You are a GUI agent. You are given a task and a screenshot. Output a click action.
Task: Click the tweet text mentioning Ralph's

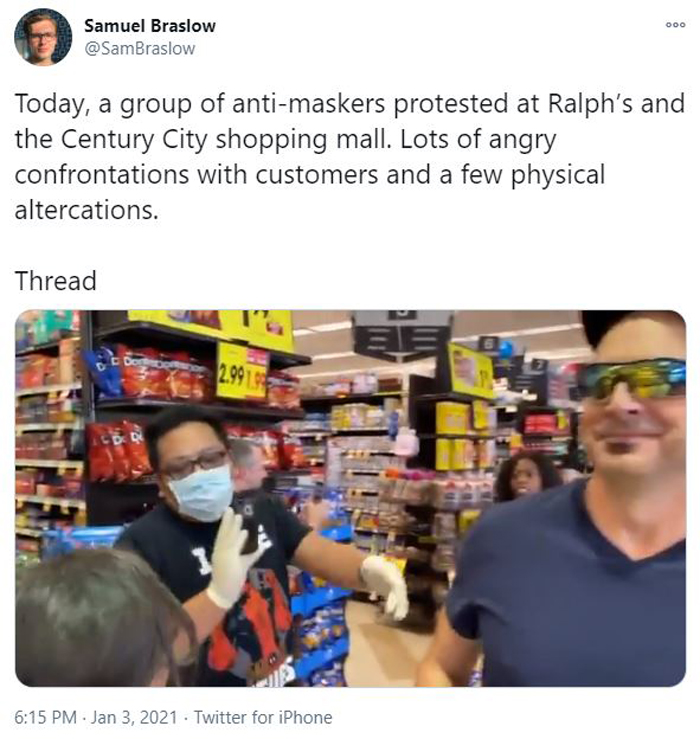[349, 104]
